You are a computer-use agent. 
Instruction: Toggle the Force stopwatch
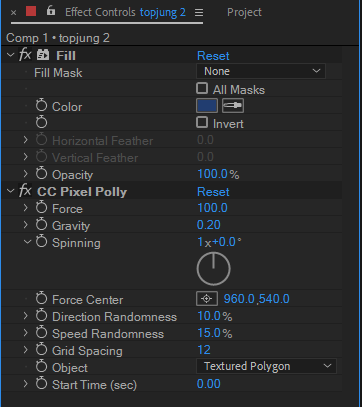pyautogui.click(x=42, y=207)
